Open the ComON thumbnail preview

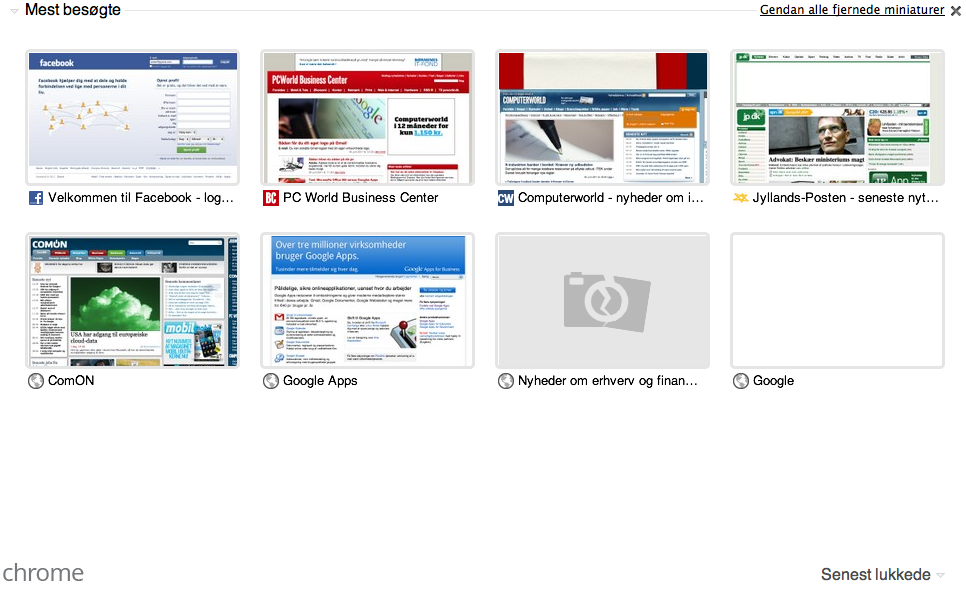(132, 301)
